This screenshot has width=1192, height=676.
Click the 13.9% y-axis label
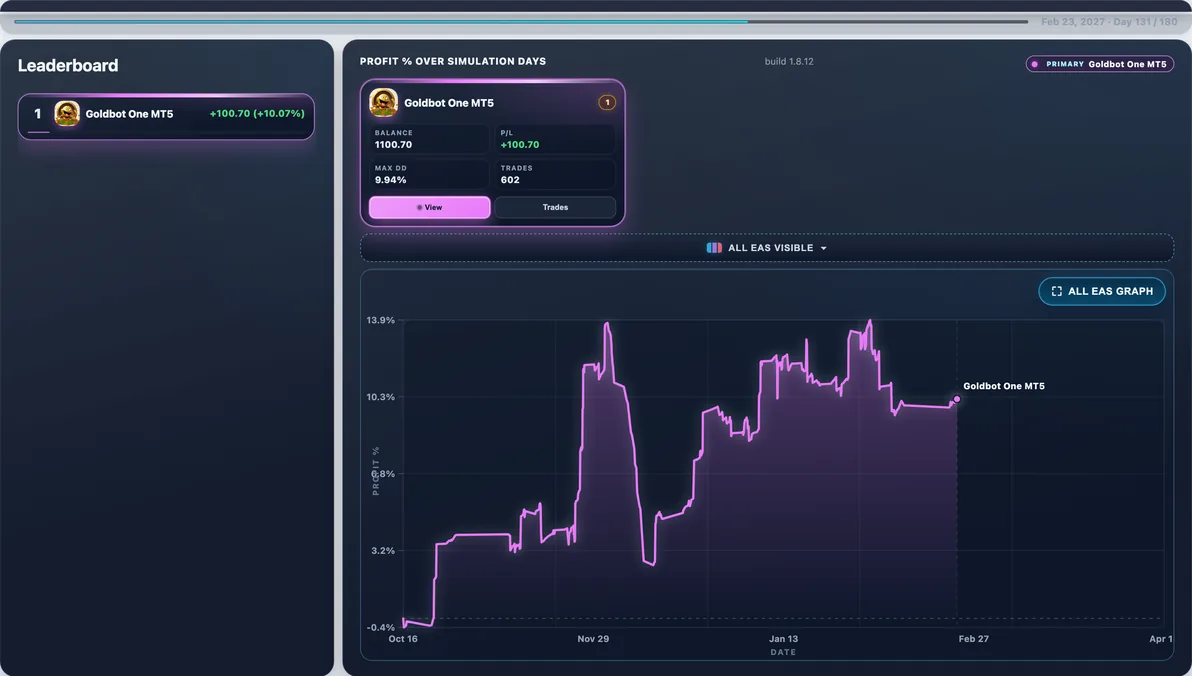click(380, 320)
